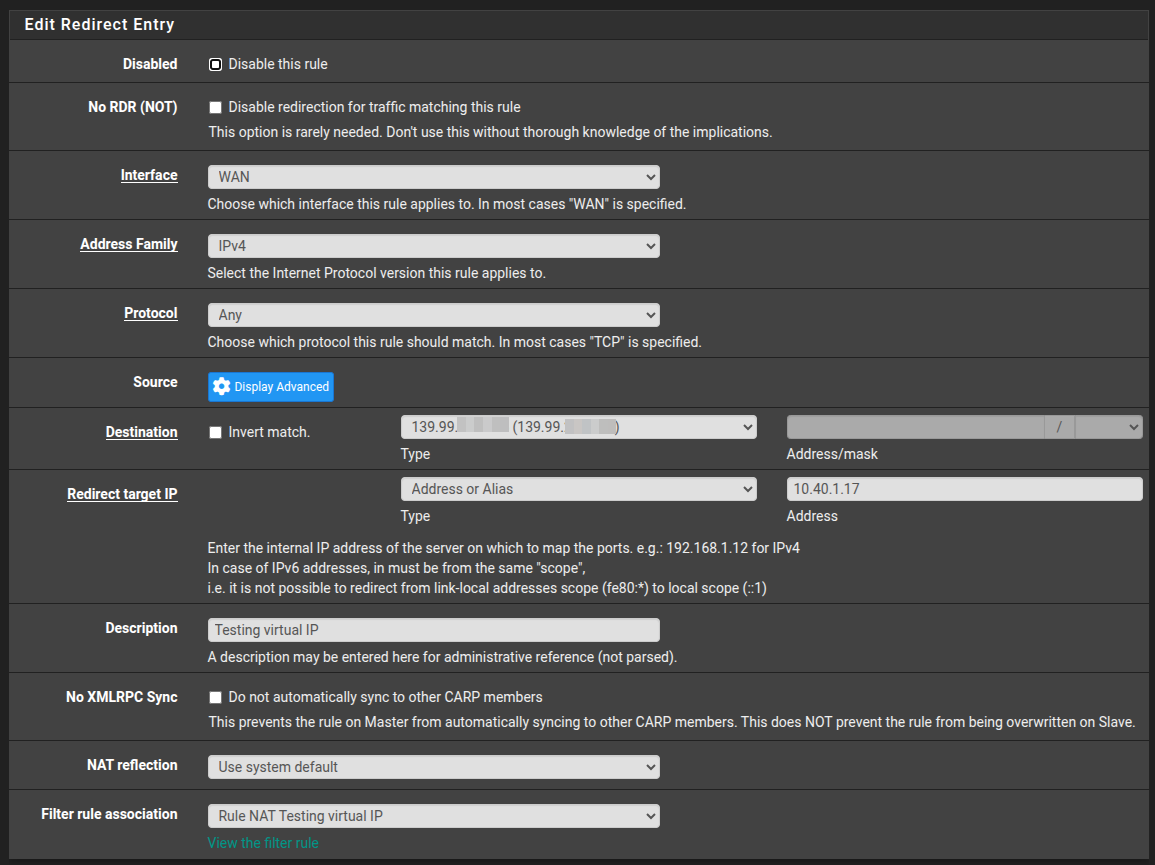Open the Protocol dropdown showing Any
Image resolution: width=1155 pixels, height=865 pixels.
pos(434,315)
